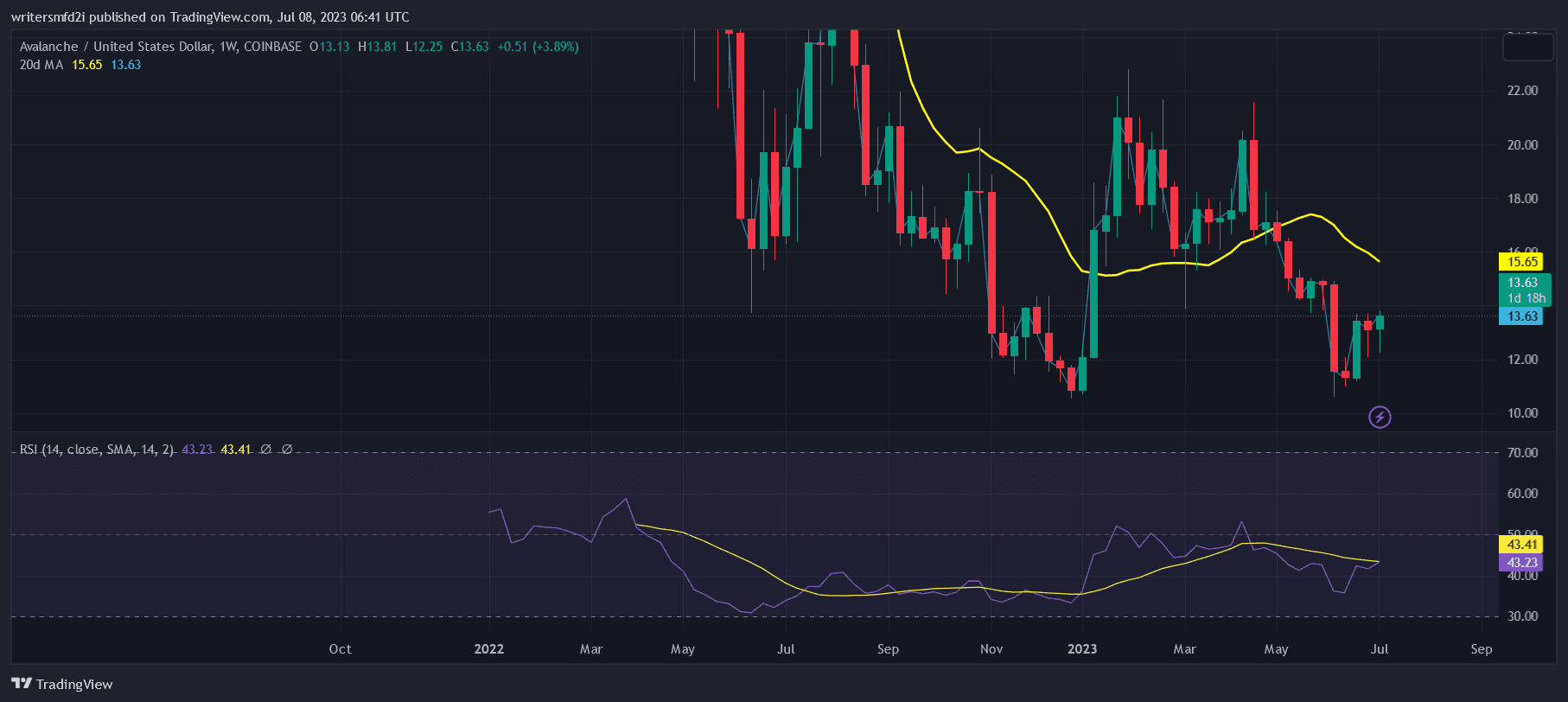The image size is (1568, 702).
Task: Click the green 13.63 countdown price label
Action: [1525, 290]
